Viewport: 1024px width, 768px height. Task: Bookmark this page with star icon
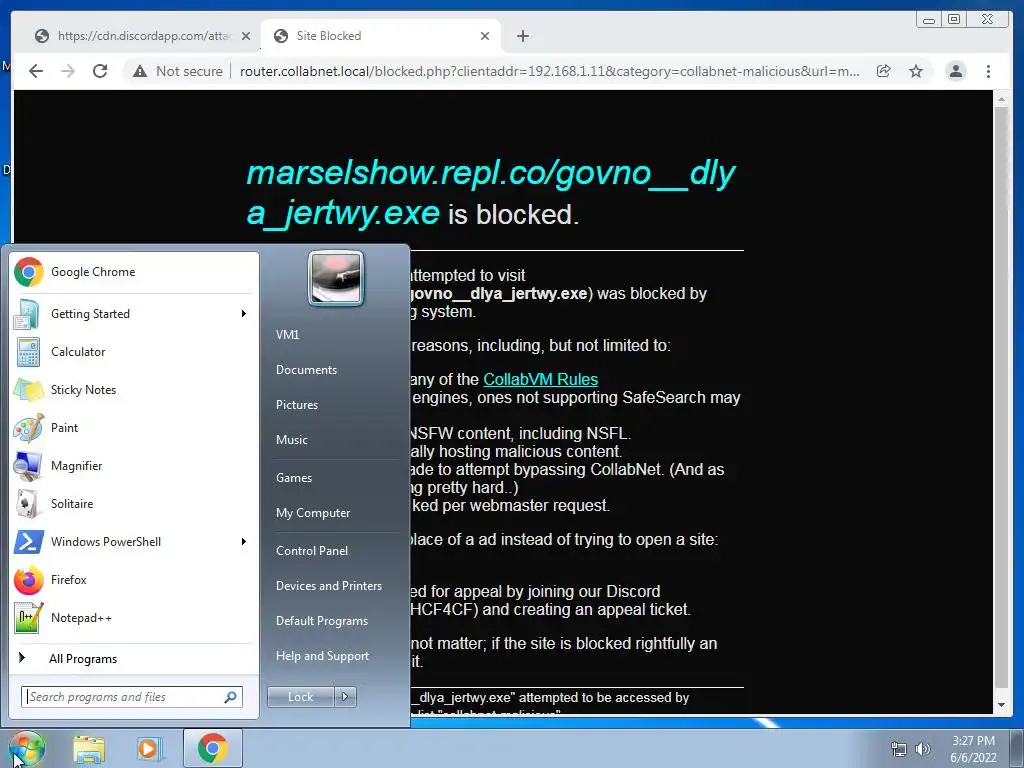coord(916,71)
